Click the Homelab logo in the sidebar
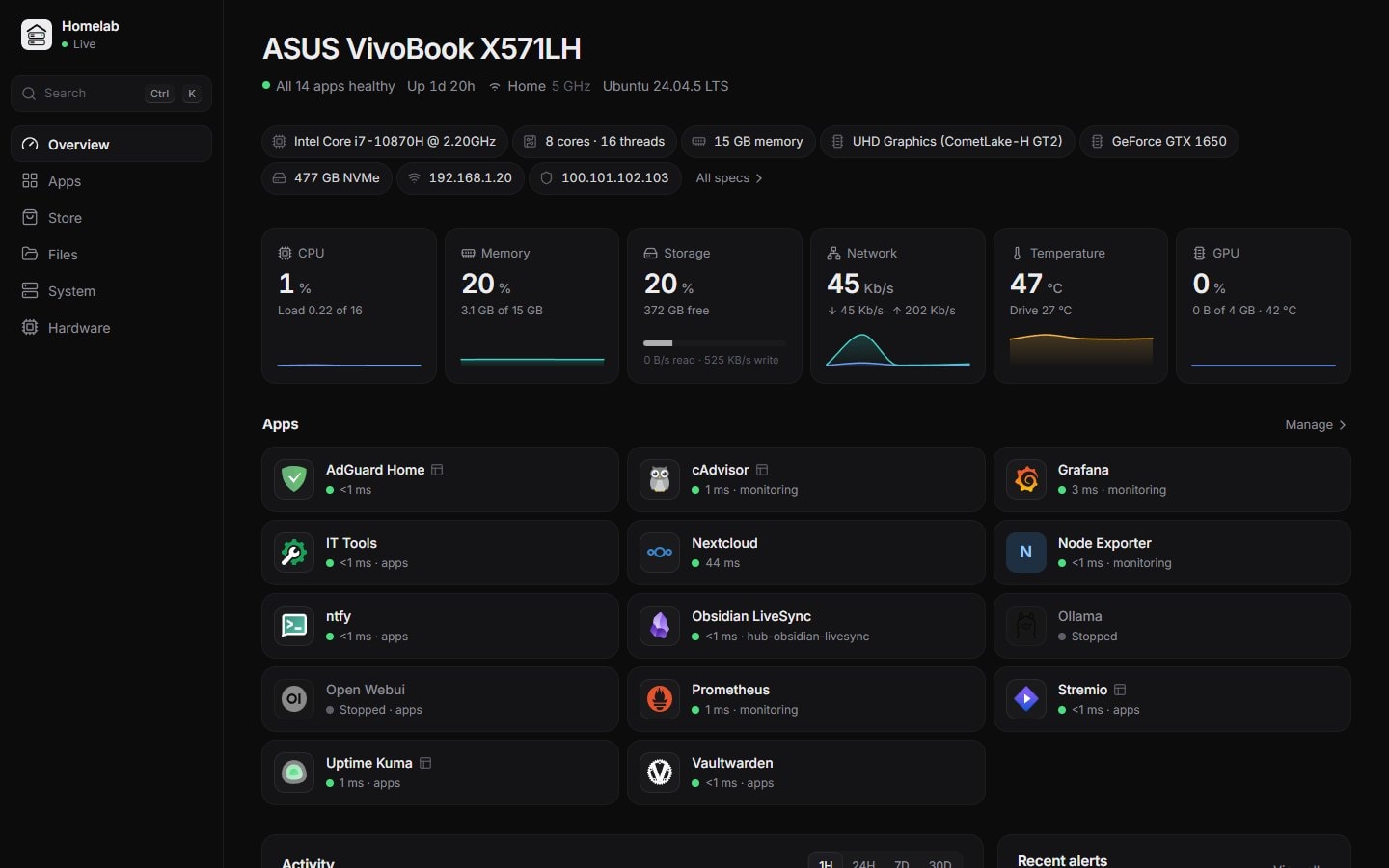Viewport: 1389px width, 868px height. click(x=37, y=35)
